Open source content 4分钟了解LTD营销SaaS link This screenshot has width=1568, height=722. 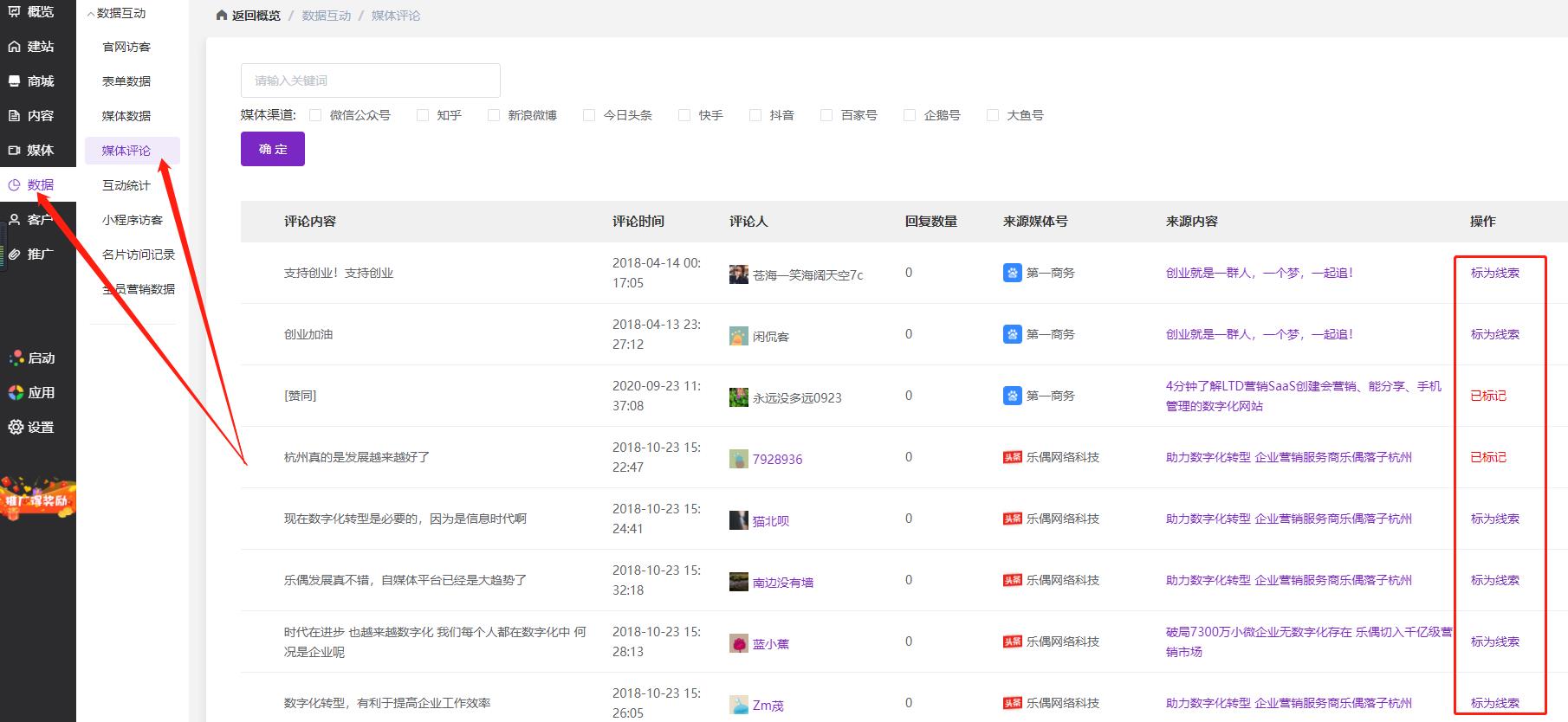click(1304, 396)
